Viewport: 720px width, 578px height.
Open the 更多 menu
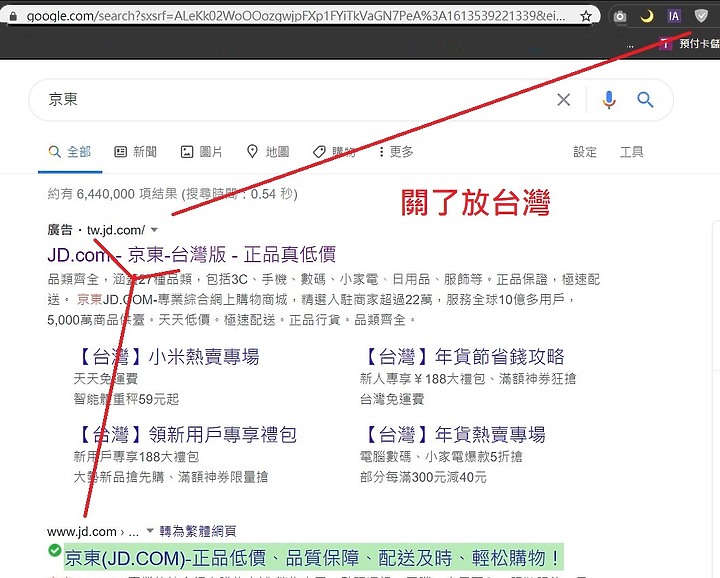click(396, 152)
